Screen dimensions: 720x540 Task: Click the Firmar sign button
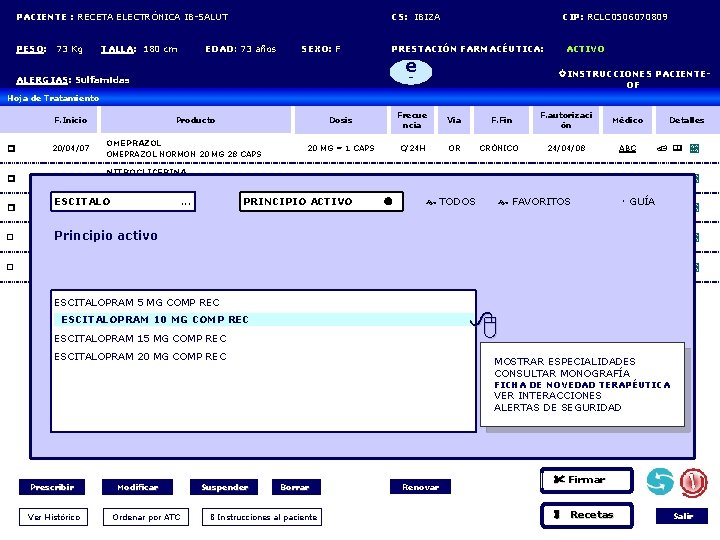pos(587,480)
